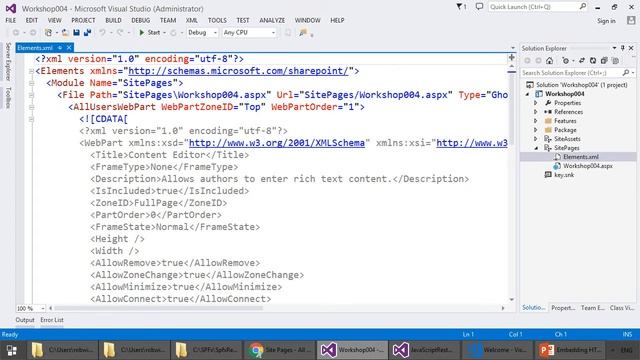The height and width of the screenshot is (360, 640).
Task: Click the Quick Launch search field
Action: coord(538,7)
